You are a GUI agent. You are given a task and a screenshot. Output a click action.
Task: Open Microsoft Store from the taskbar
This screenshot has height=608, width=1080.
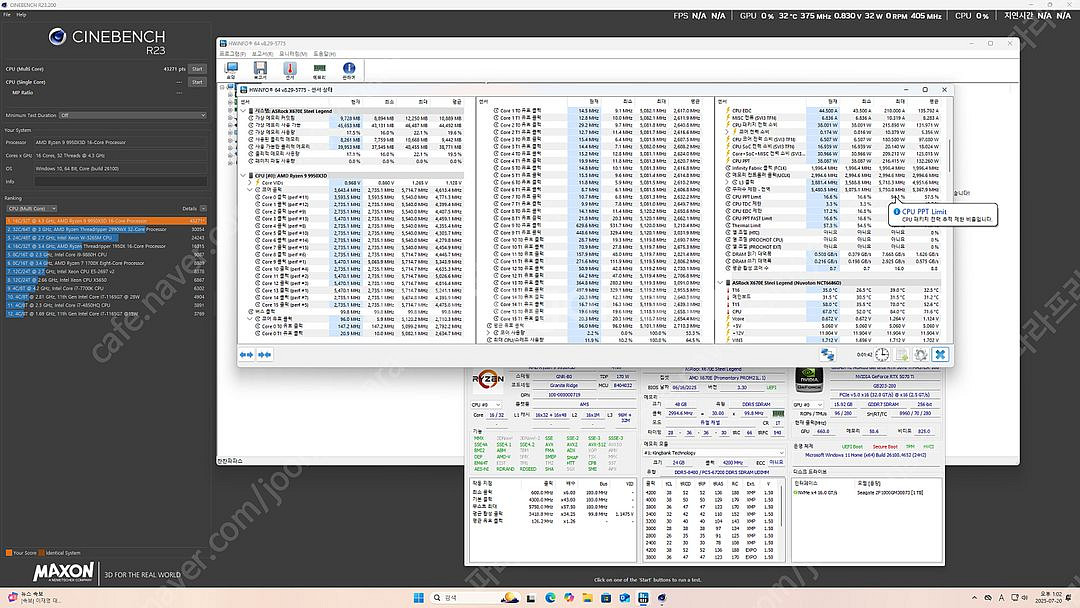pos(606,598)
